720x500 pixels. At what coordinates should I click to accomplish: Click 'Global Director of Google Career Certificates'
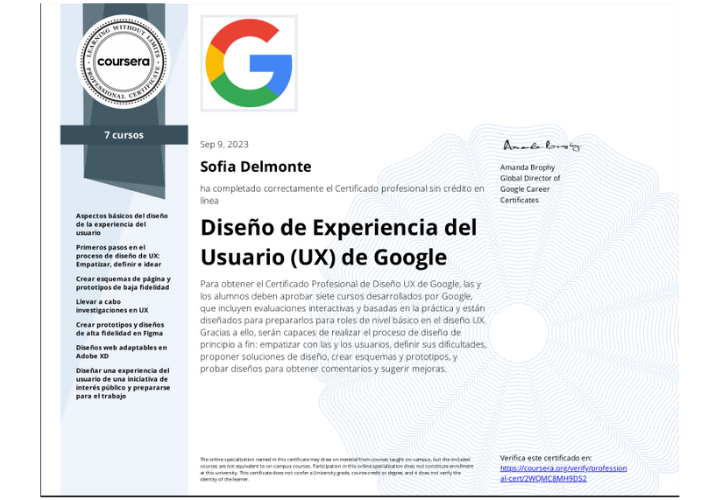(530, 189)
